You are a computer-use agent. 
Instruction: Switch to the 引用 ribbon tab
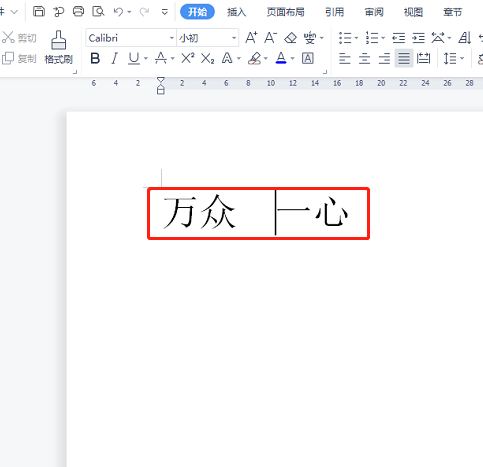pos(334,12)
